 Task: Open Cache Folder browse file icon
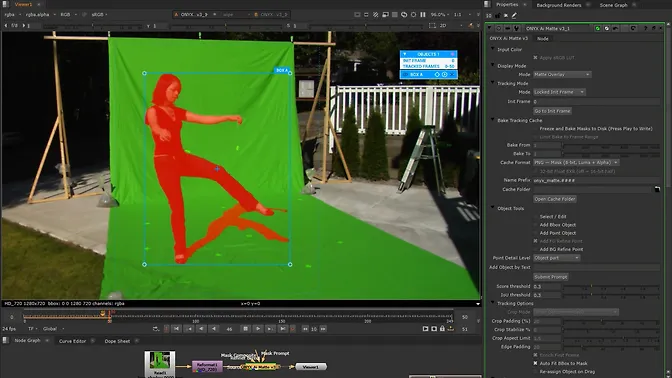657,189
